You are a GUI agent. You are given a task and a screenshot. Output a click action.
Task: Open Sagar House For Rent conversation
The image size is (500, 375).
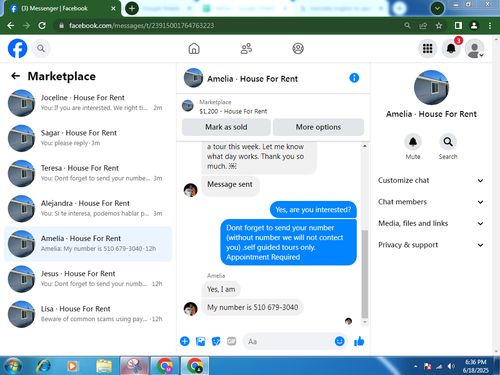point(88,138)
